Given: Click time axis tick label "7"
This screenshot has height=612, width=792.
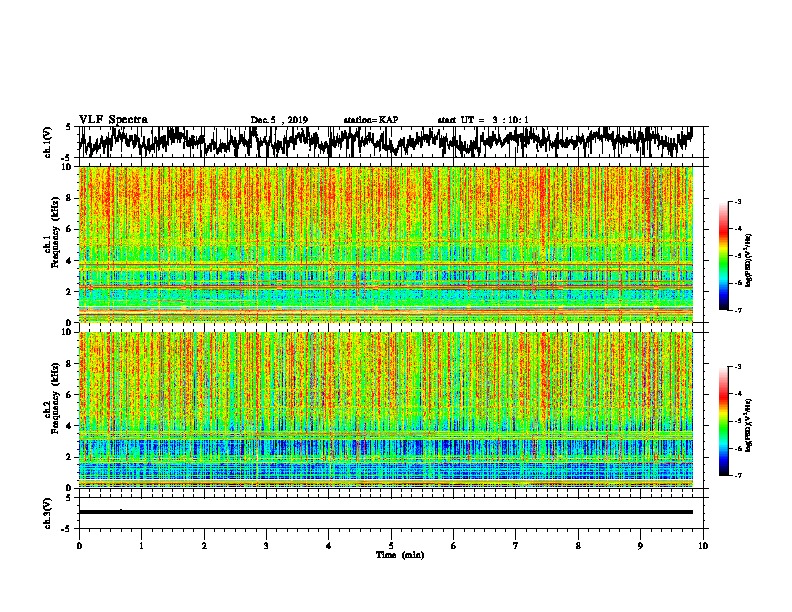Looking at the screenshot, I should point(516,546).
